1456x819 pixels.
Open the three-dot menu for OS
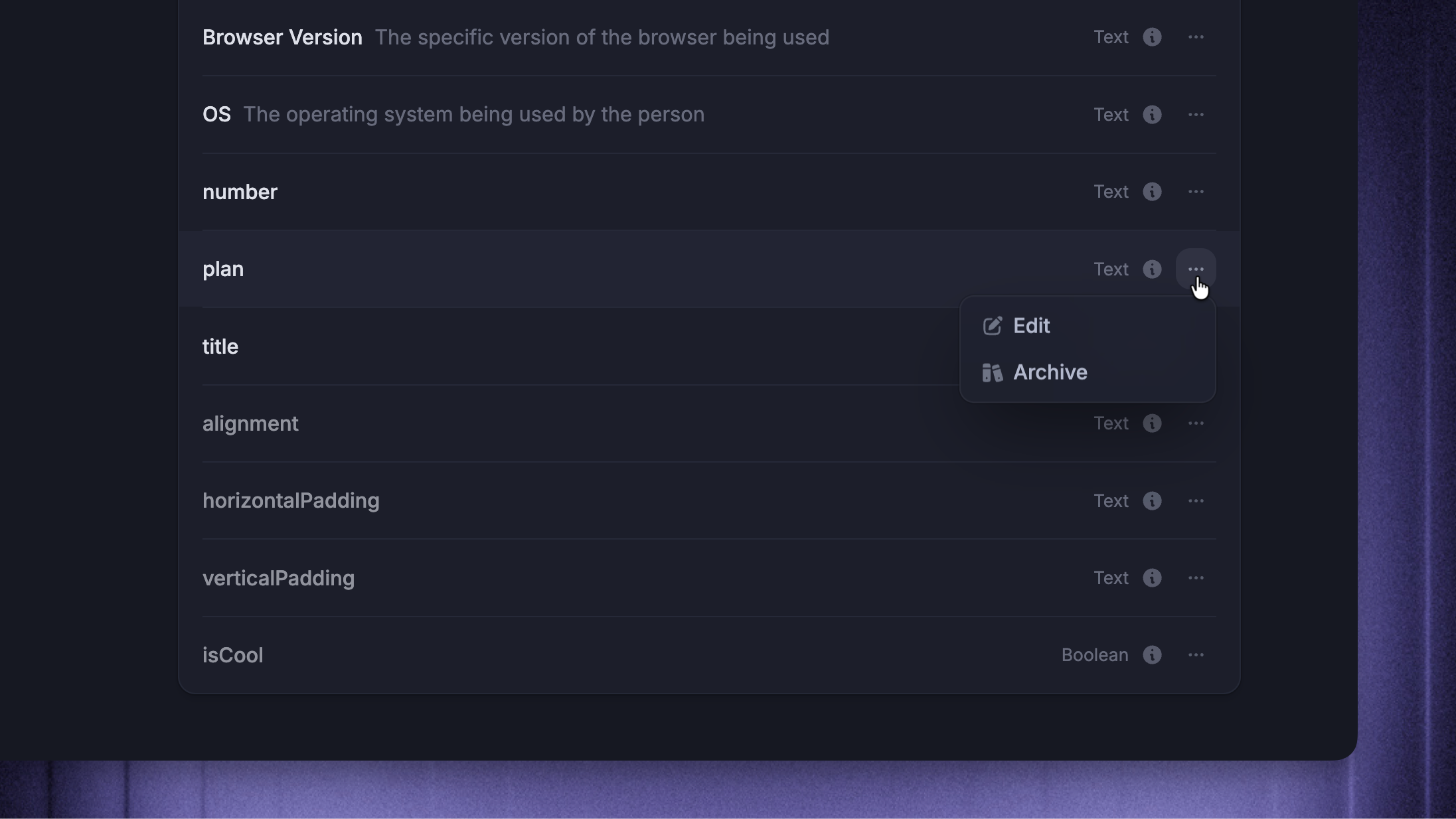coord(1196,115)
